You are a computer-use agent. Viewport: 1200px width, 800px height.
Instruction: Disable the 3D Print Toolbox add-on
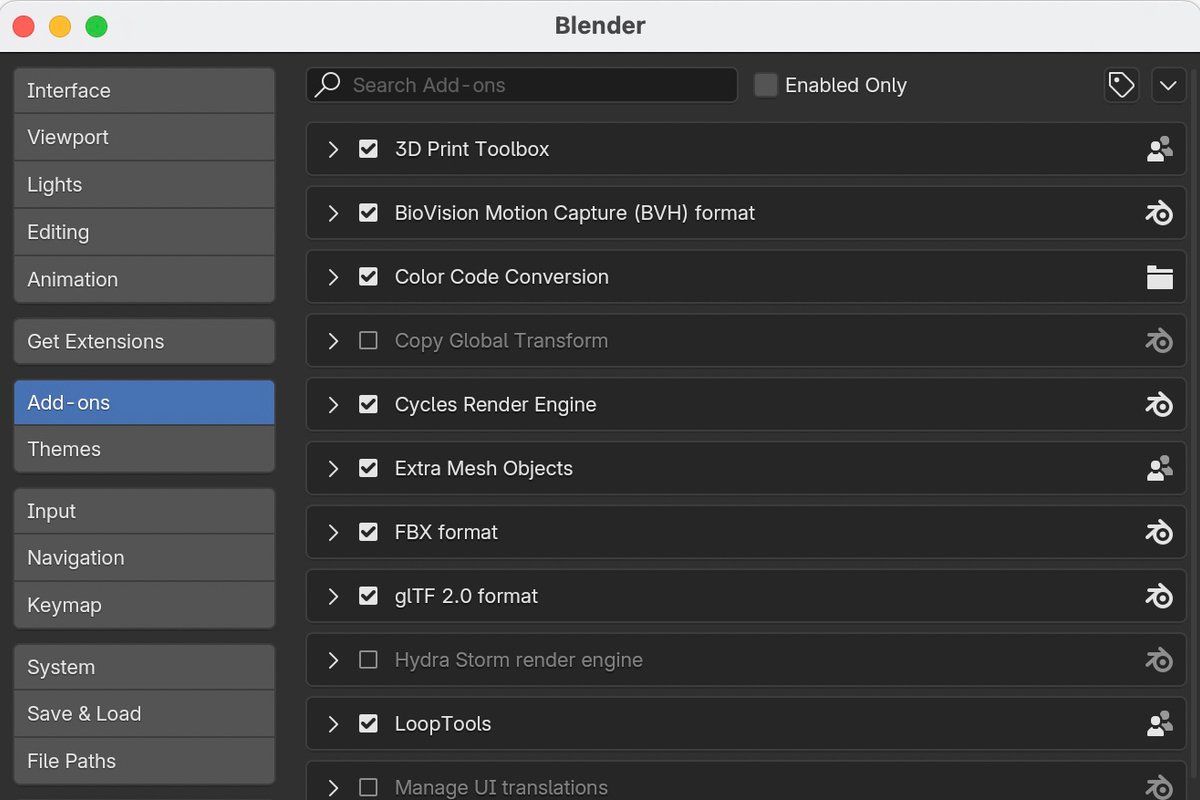coord(368,149)
